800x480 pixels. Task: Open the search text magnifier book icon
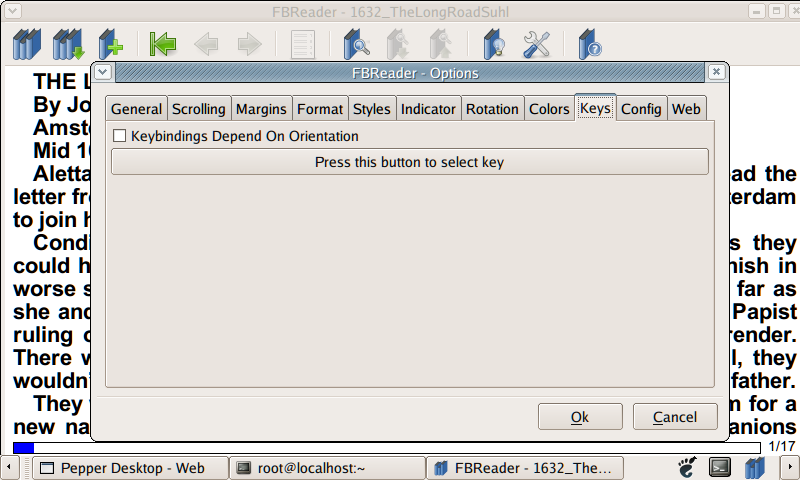(x=357, y=44)
